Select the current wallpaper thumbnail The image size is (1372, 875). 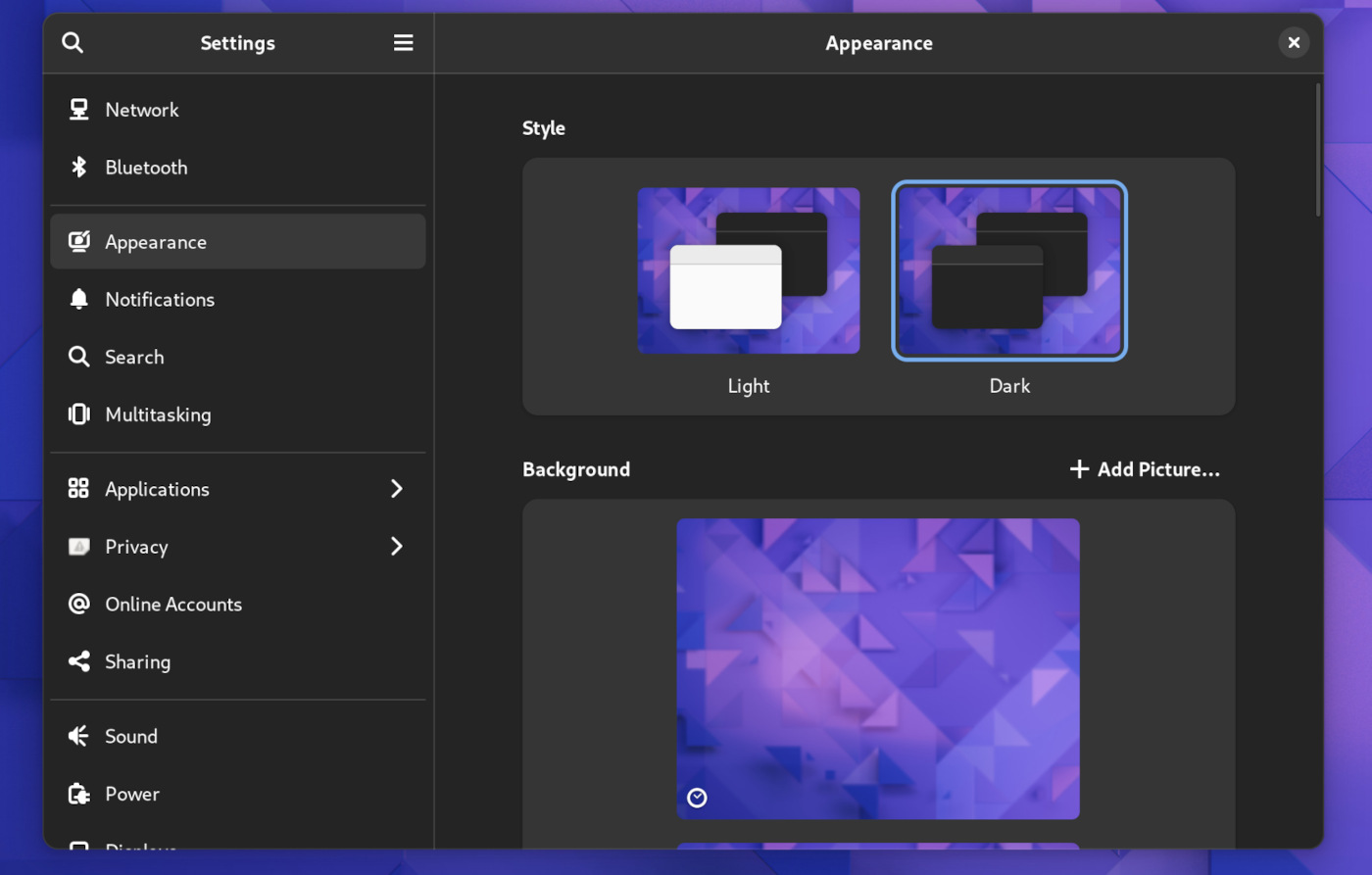(877, 667)
